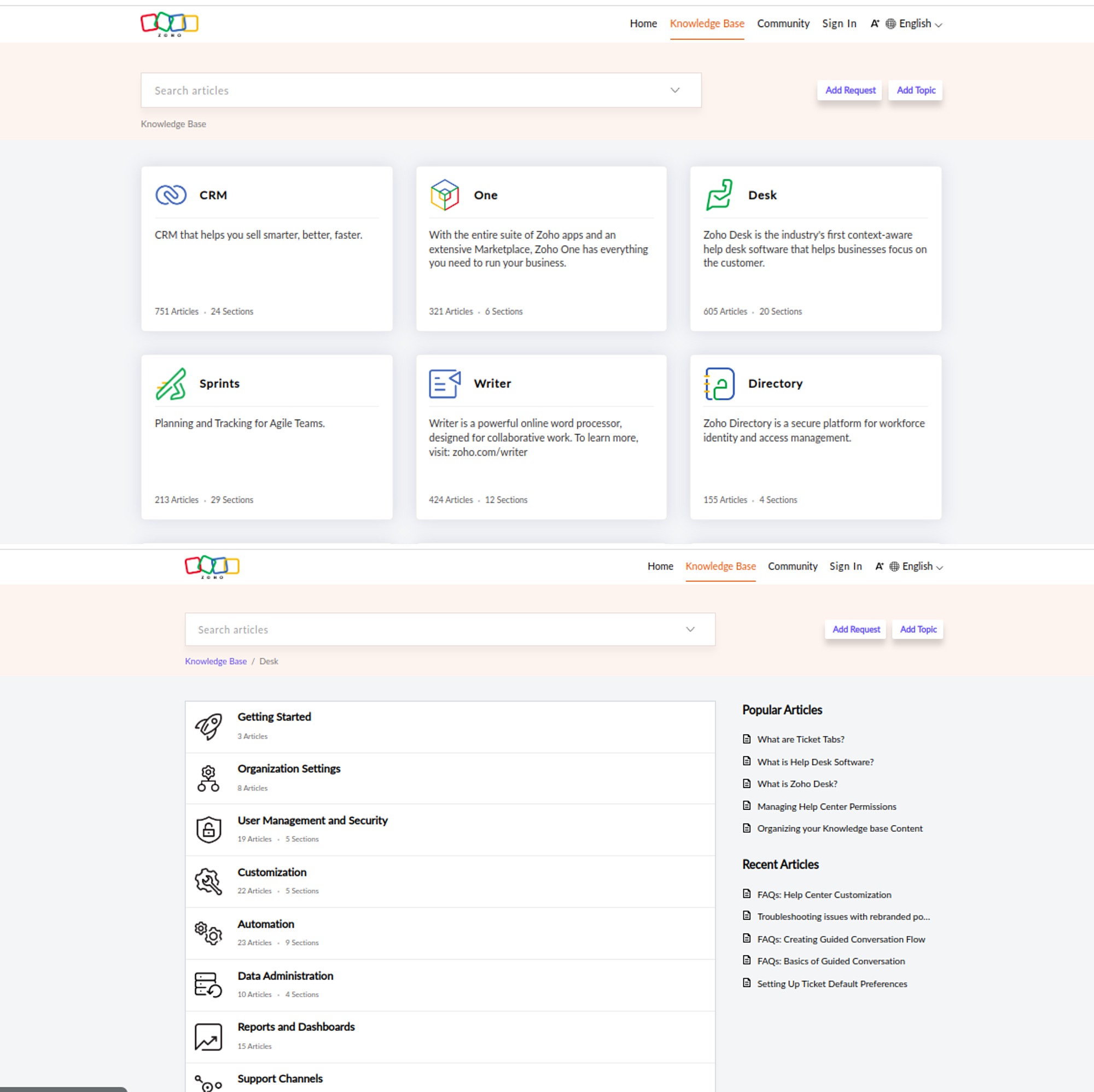Click the Automation settings gear icon
1094x1092 pixels.
coord(209,931)
